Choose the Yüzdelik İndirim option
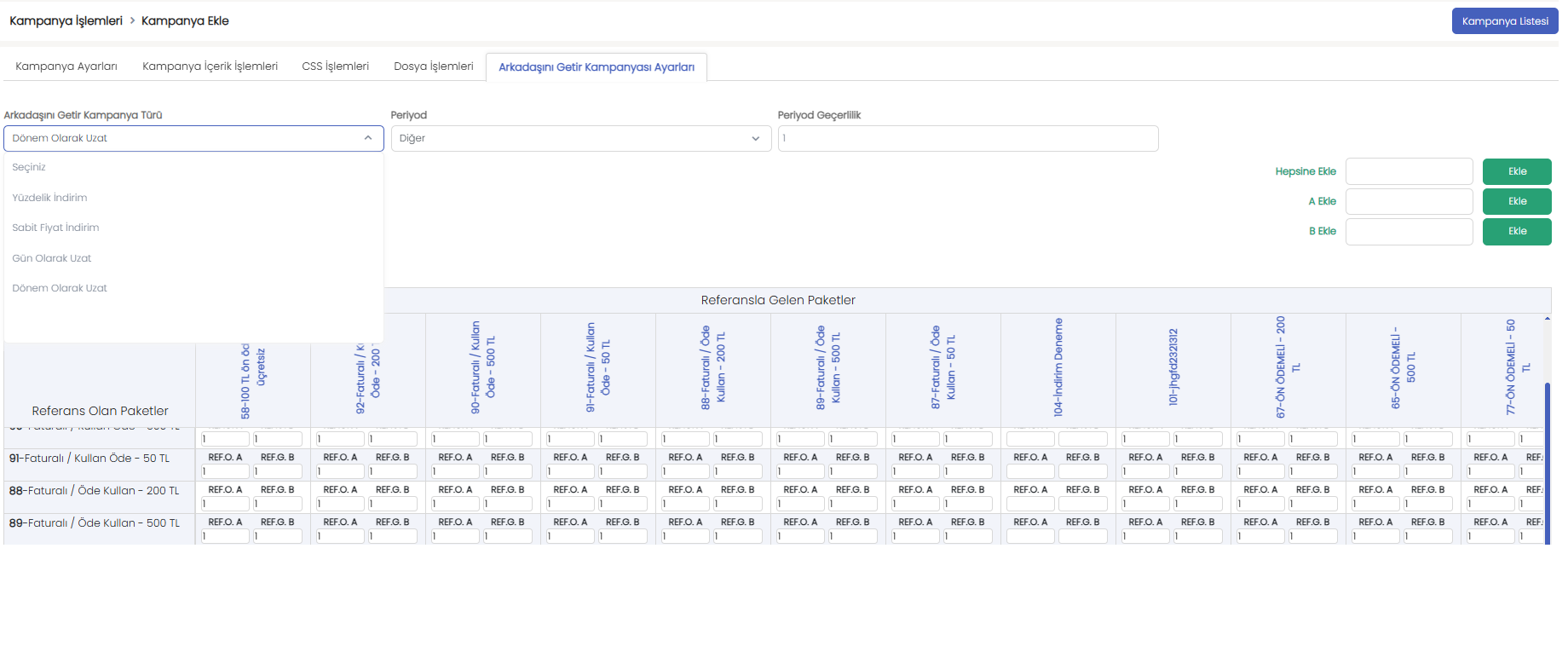Image resolution: width=1568 pixels, height=658 pixels. point(49,198)
